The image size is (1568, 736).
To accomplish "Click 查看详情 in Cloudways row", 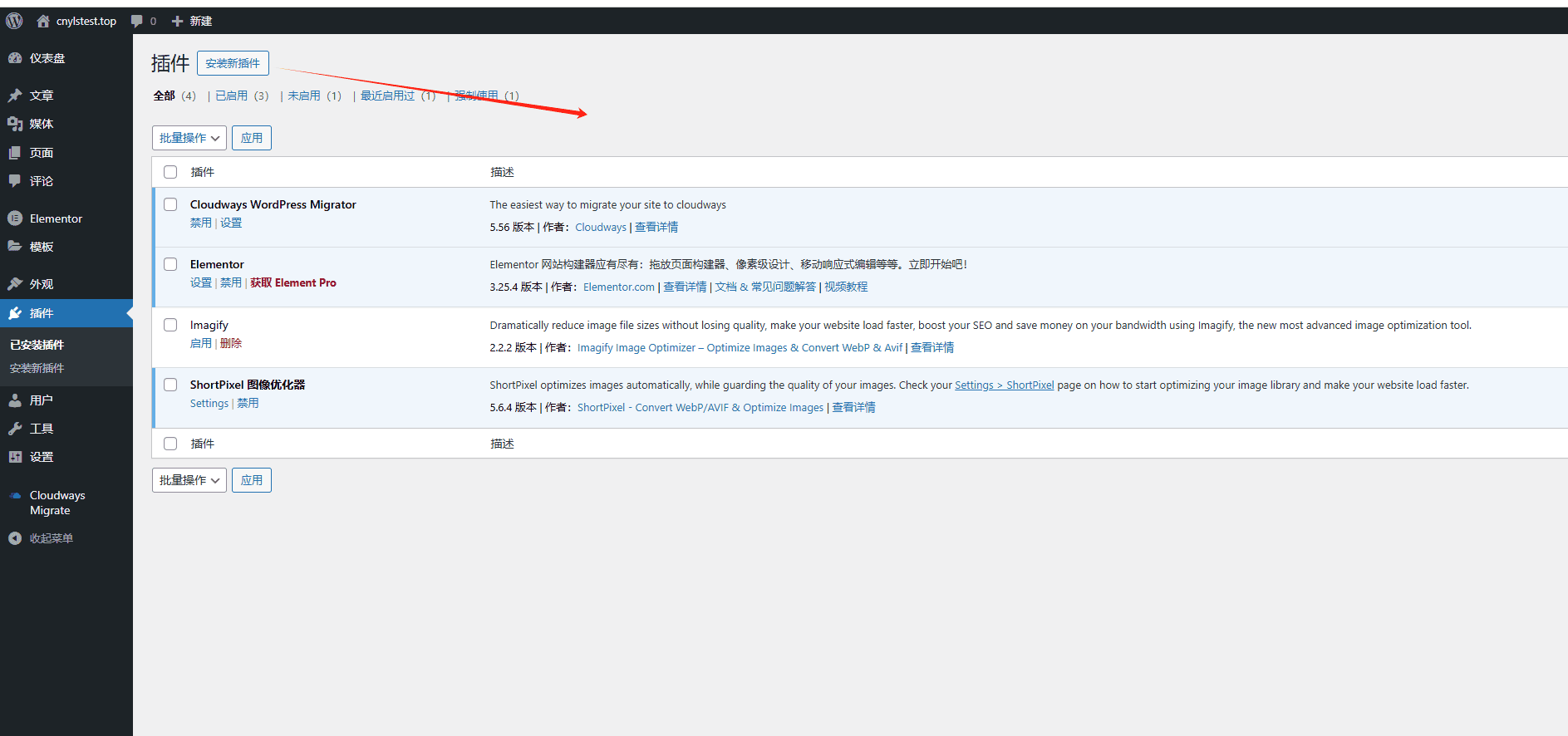I will 656,227.
